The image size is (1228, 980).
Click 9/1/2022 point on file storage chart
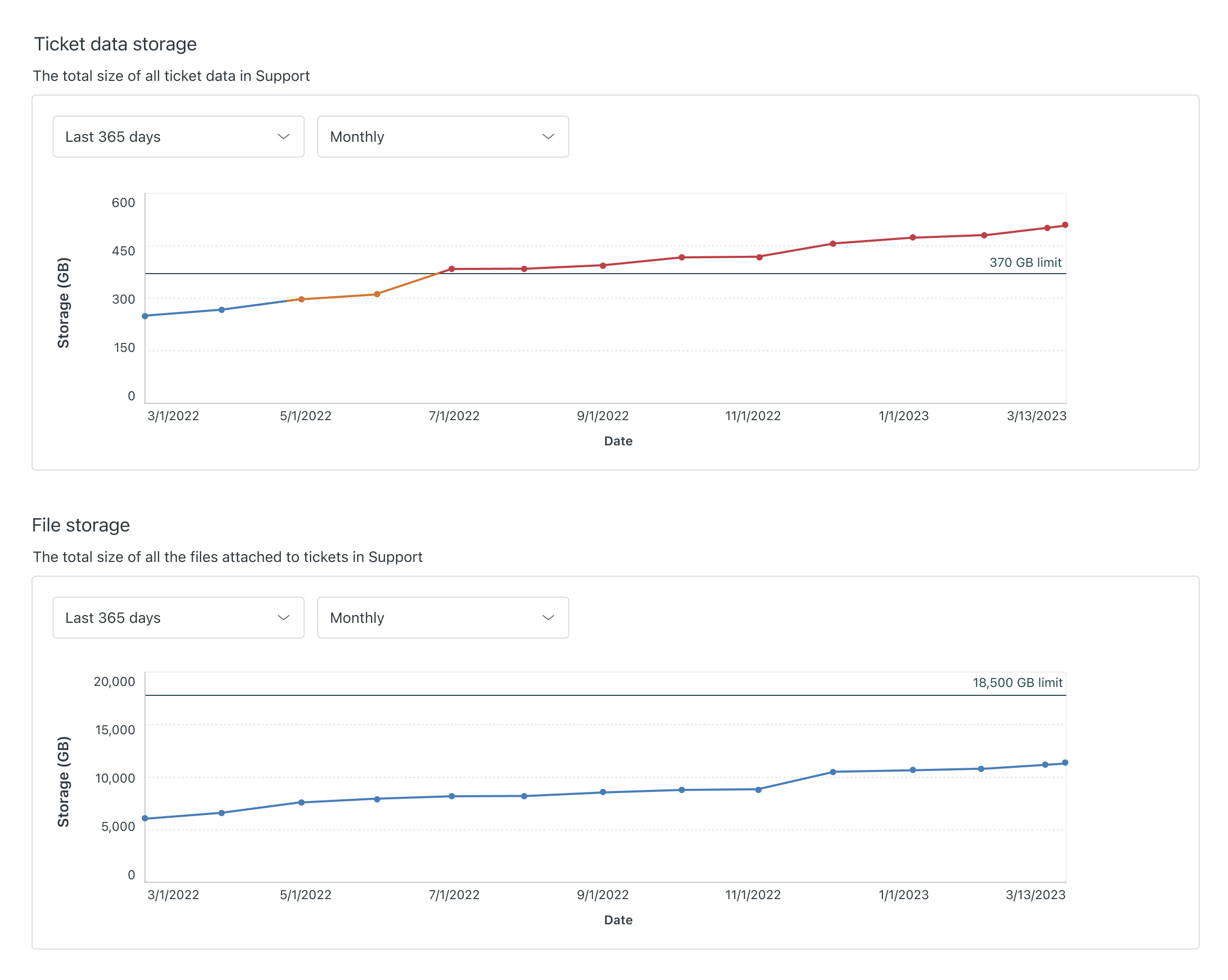coord(602,792)
